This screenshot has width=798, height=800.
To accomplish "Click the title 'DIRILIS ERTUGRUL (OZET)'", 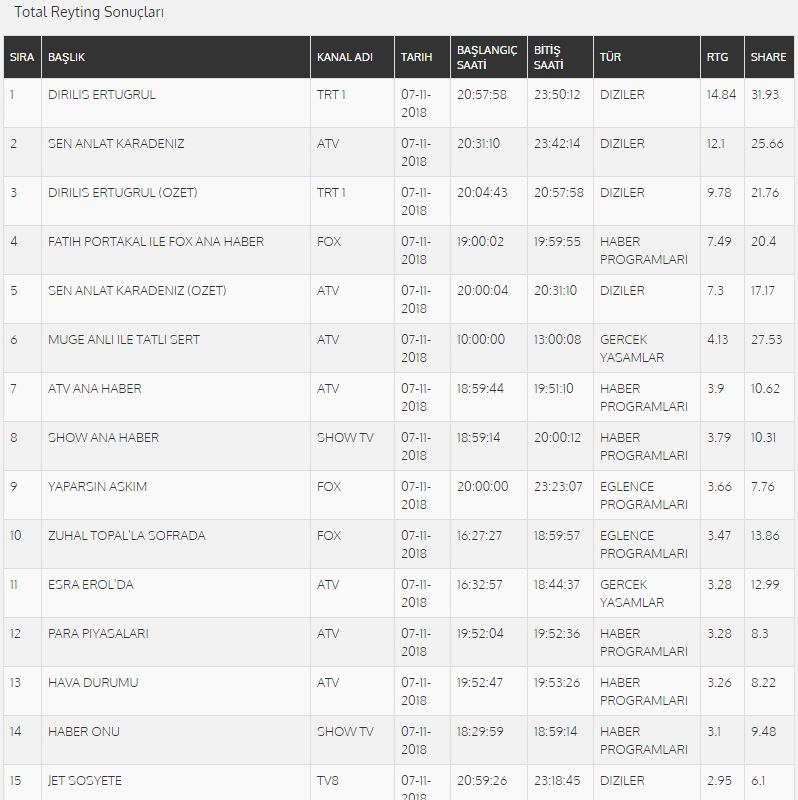I will coord(122,193).
